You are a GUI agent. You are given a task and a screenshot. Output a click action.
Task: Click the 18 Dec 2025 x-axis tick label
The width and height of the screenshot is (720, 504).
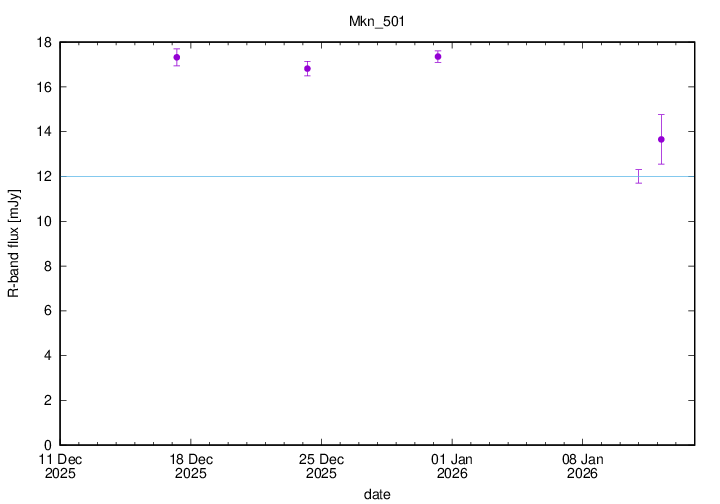coord(191,466)
